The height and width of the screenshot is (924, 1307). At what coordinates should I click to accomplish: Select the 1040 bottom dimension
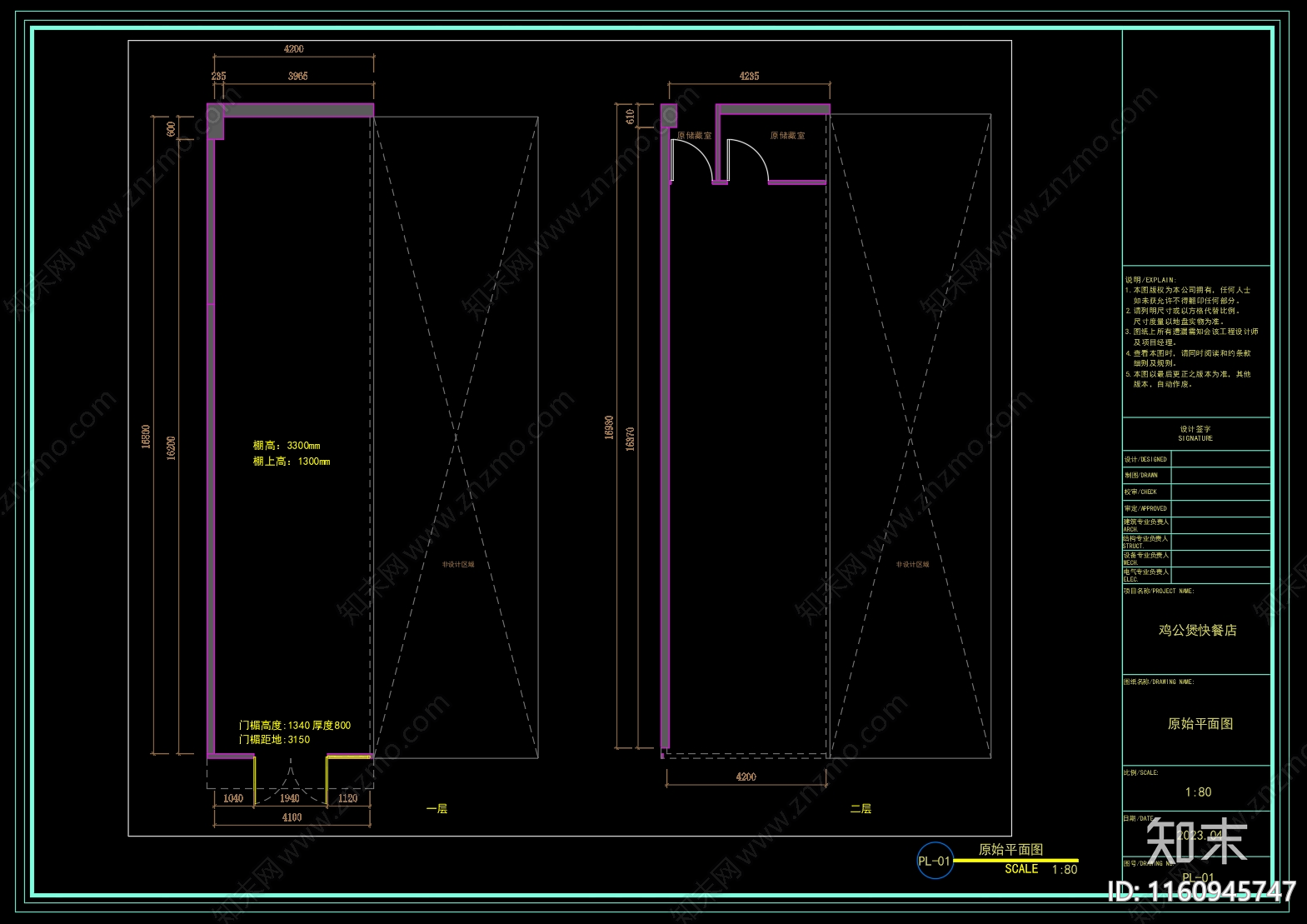click(233, 798)
